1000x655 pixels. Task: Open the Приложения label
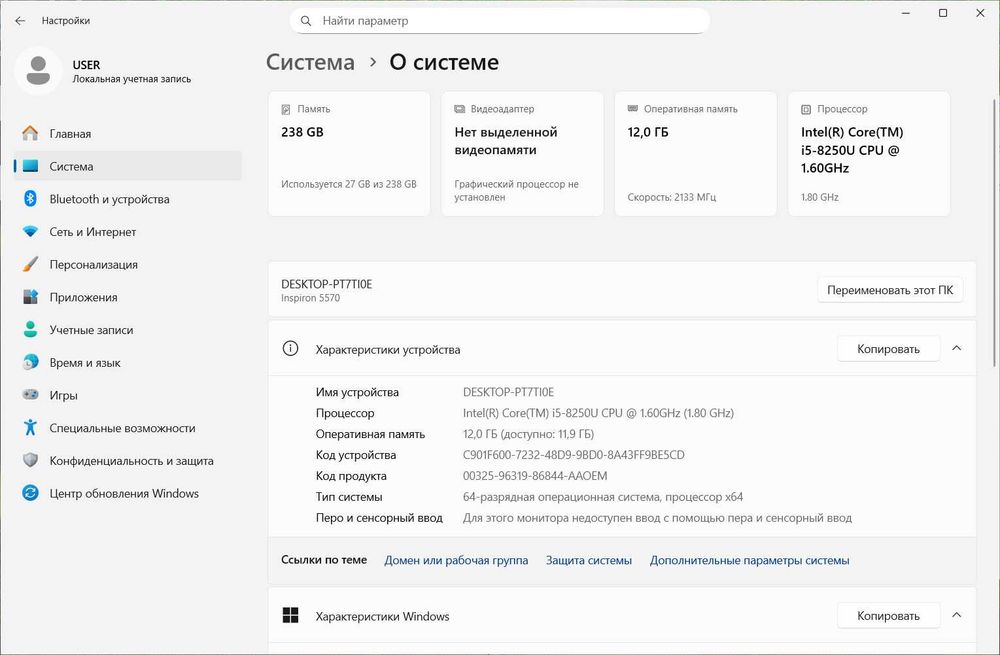tap(84, 297)
